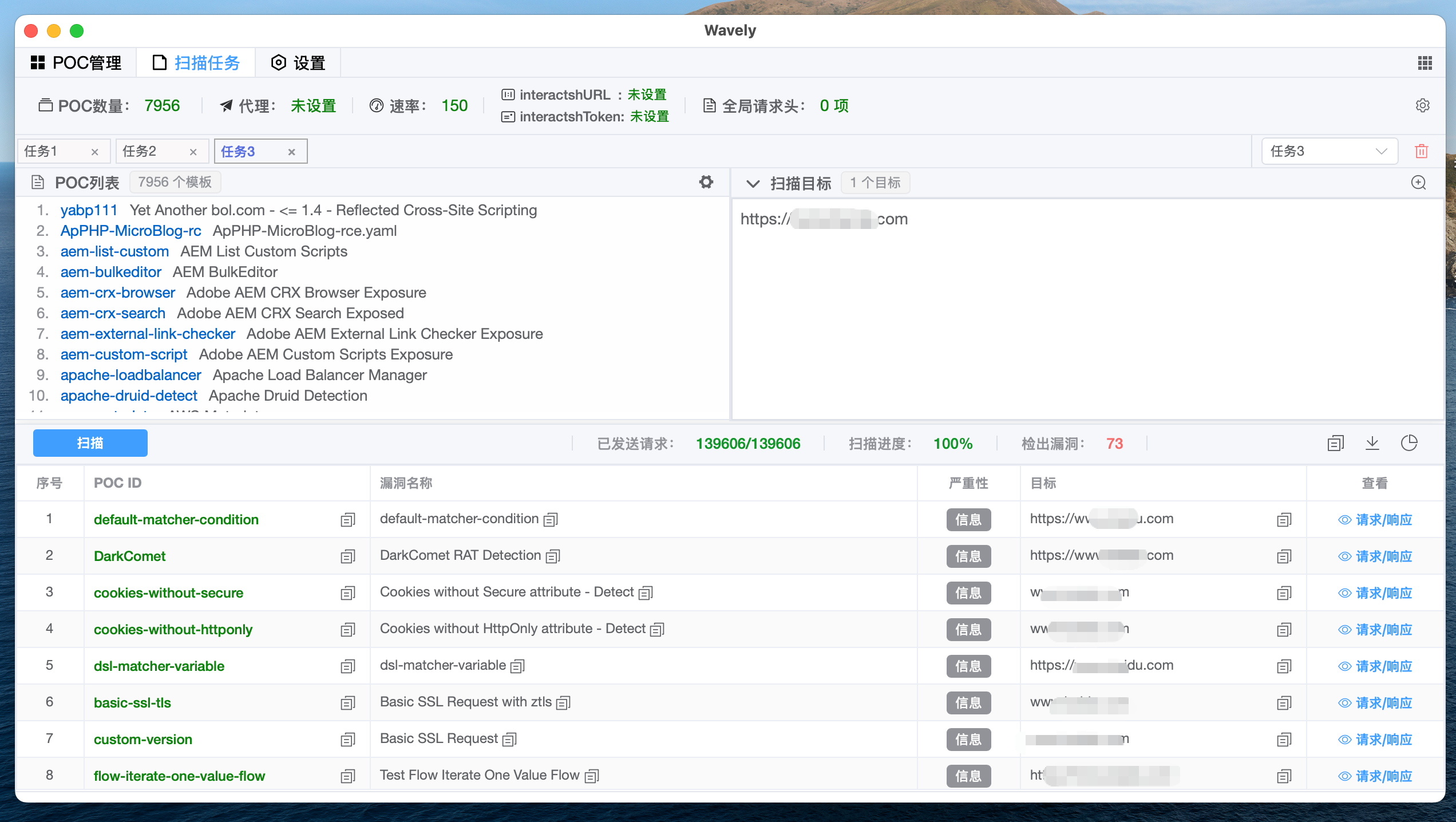Open the aem-crx-browser POC link

coord(118,293)
